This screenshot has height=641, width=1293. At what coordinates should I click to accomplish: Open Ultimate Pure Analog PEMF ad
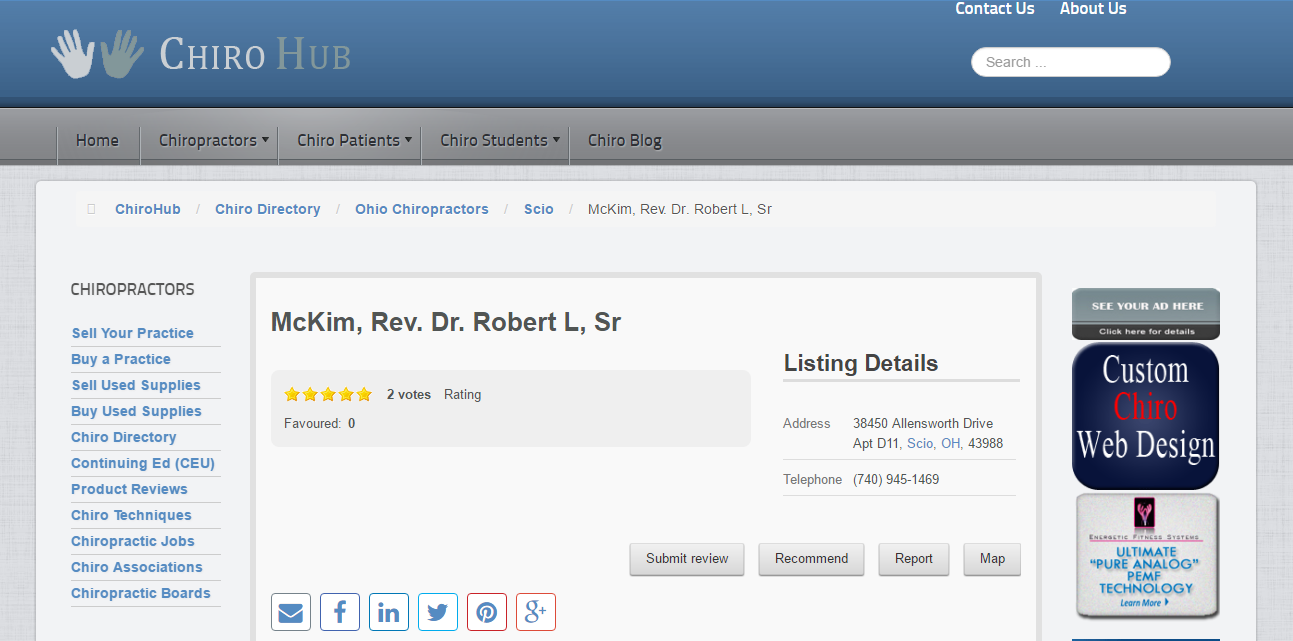[1148, 556]
